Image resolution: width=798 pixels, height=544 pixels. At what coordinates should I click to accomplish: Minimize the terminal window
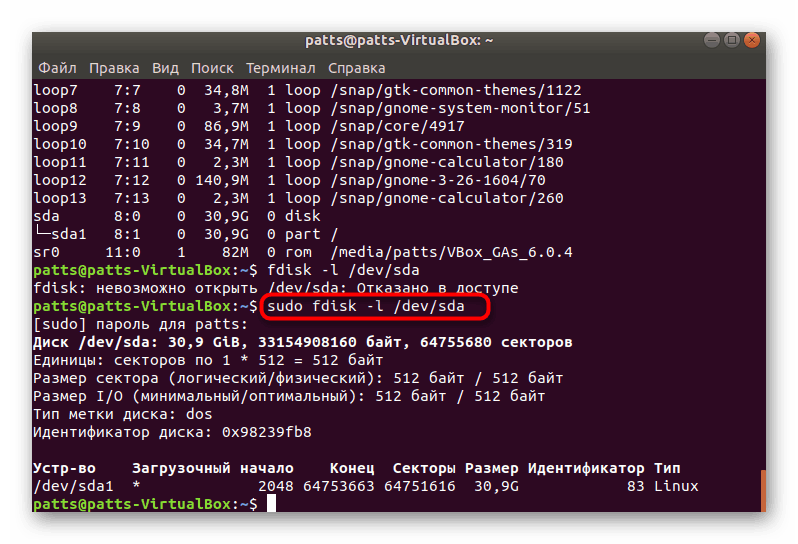[x=711, y=40]
